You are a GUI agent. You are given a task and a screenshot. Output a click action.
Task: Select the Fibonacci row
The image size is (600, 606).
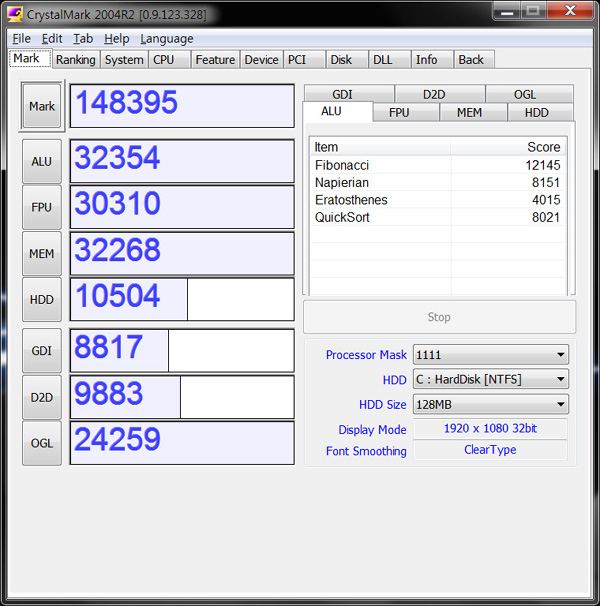[x=438, y=165]
